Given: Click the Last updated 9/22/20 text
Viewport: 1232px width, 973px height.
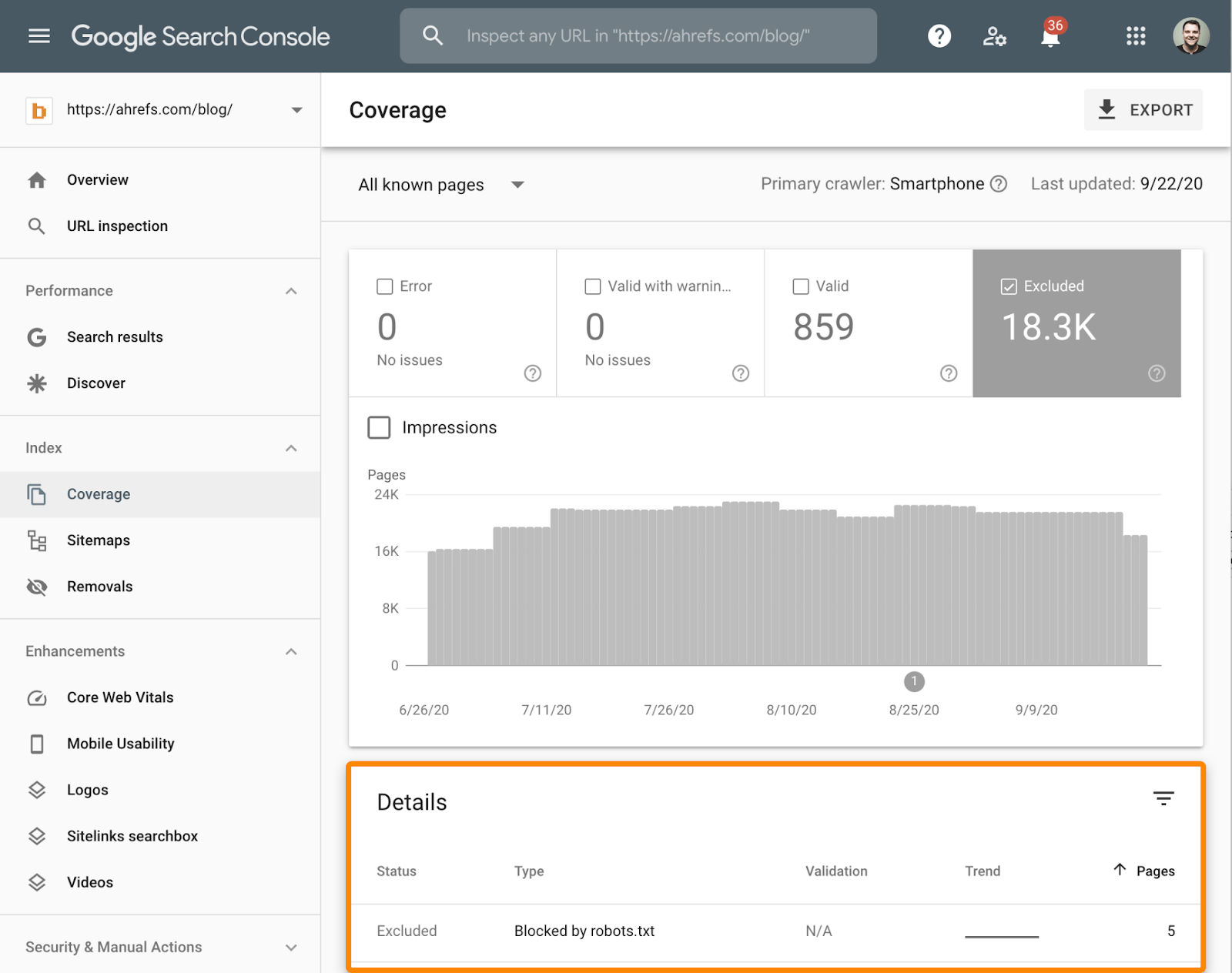Looking at the screenshot, I should click(1116, 184).
